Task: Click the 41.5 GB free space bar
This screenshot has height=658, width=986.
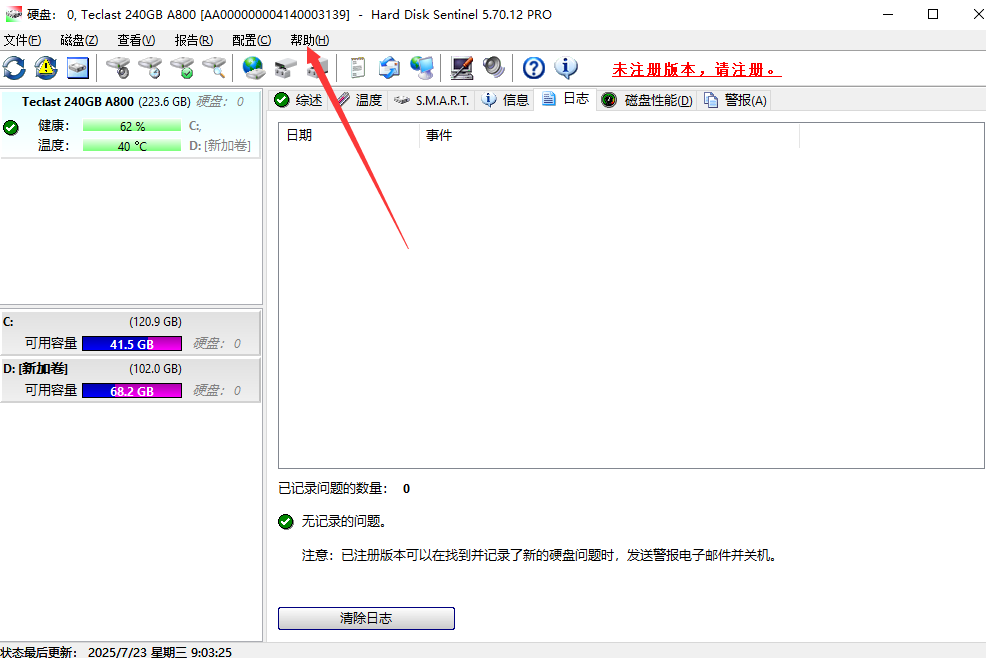Action: (x=132, y=344)
